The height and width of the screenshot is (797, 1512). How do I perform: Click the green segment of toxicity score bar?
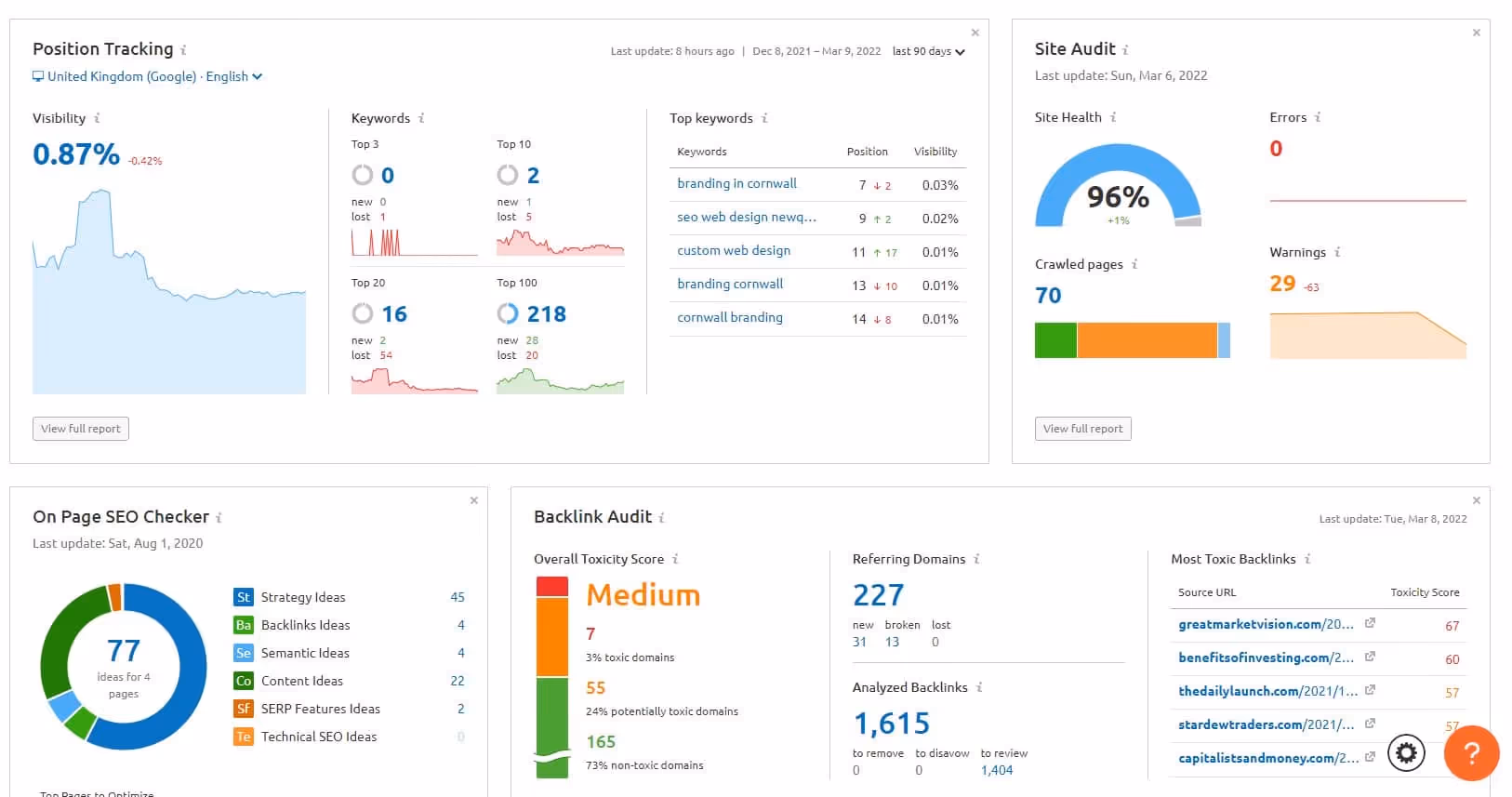[551, 727]
